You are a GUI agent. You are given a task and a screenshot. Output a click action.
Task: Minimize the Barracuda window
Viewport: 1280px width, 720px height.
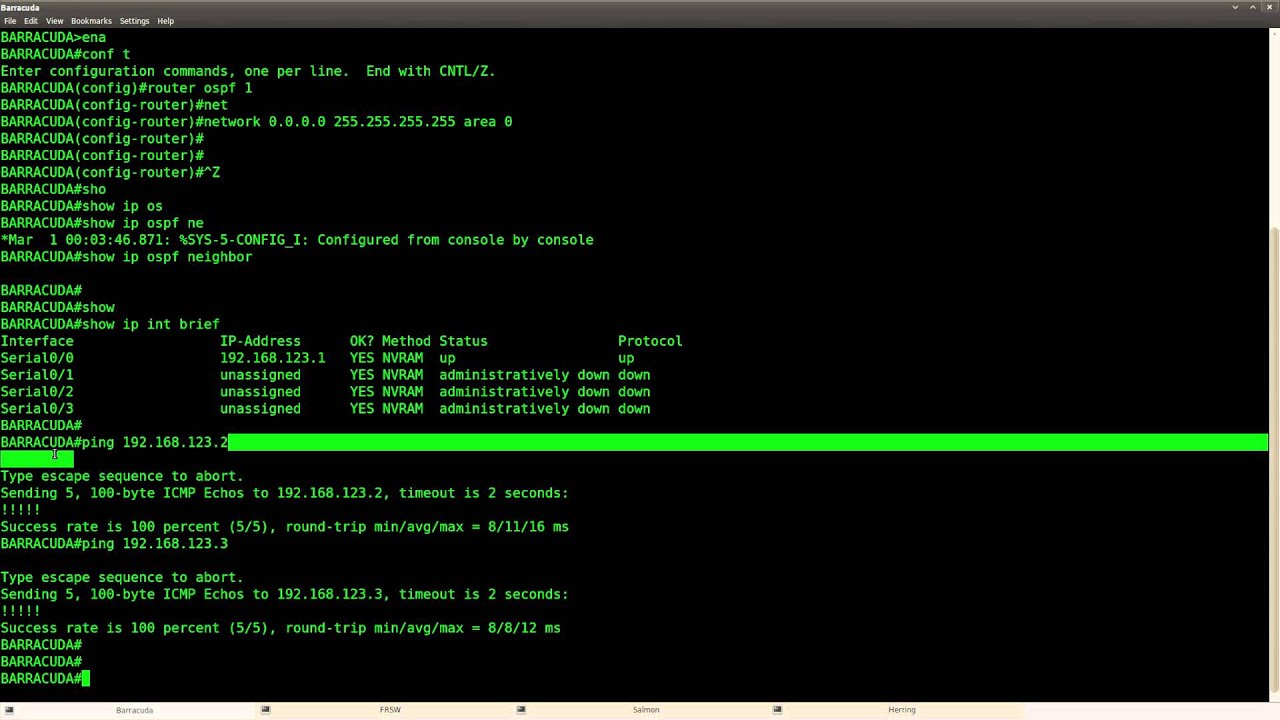click(x=1235, y=7)
